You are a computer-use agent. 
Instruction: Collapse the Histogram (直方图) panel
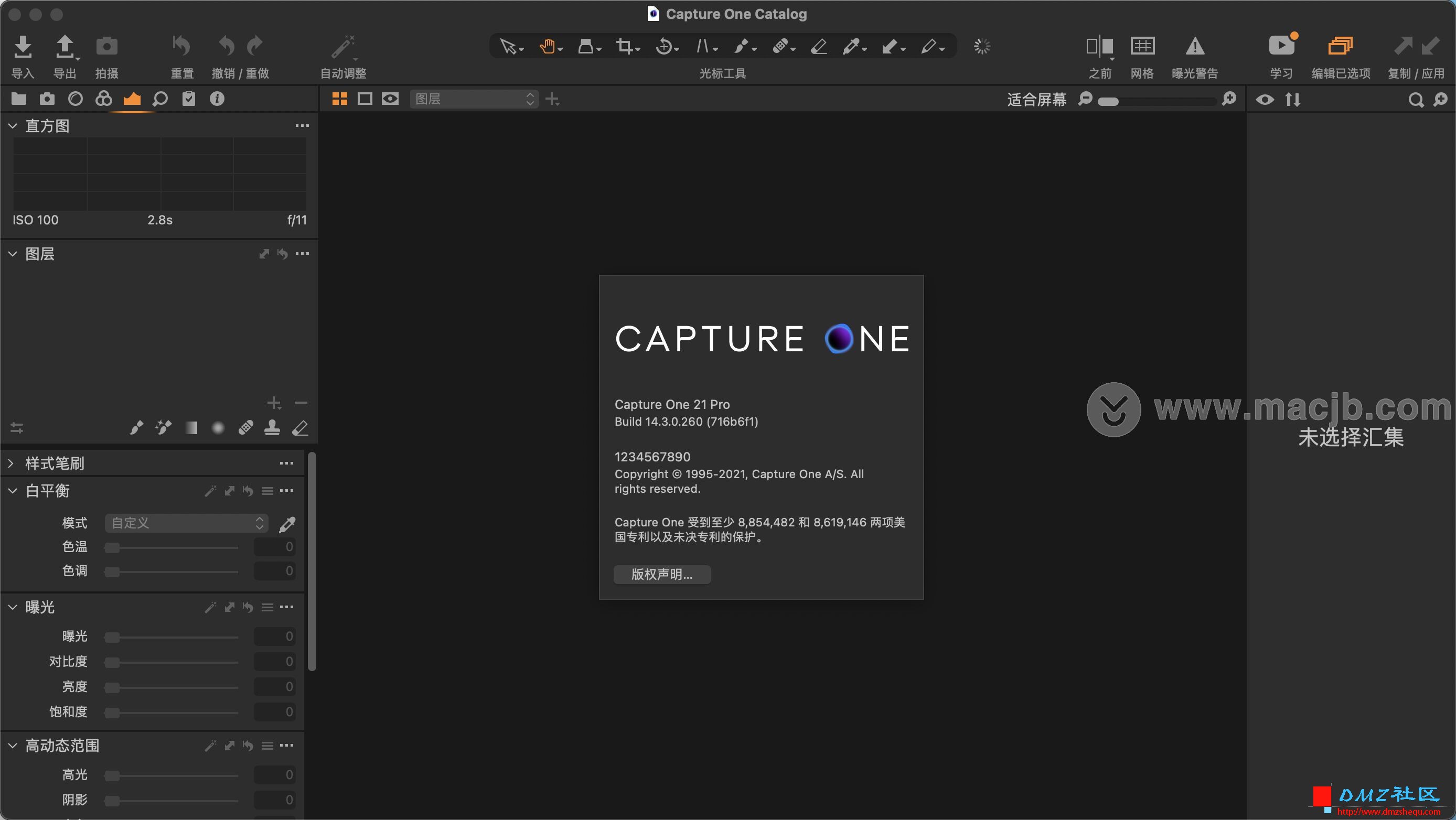[13, 126]
